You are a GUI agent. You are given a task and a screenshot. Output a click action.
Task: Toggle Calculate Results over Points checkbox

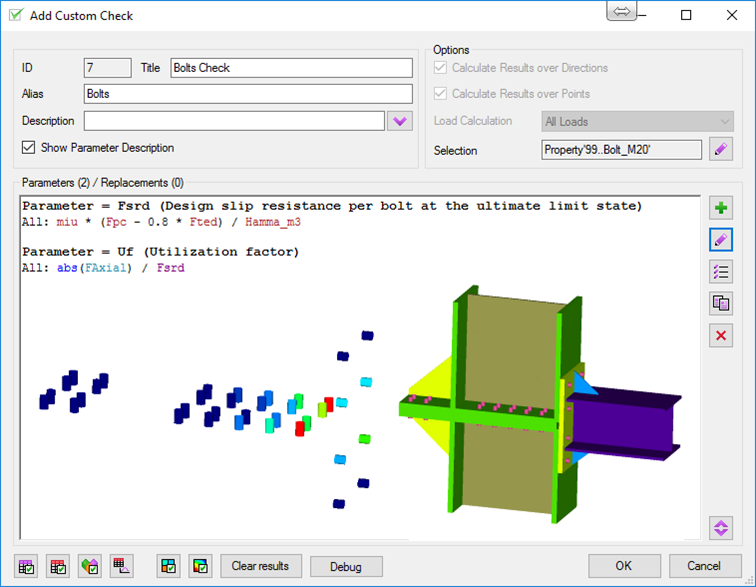[440, 93]
